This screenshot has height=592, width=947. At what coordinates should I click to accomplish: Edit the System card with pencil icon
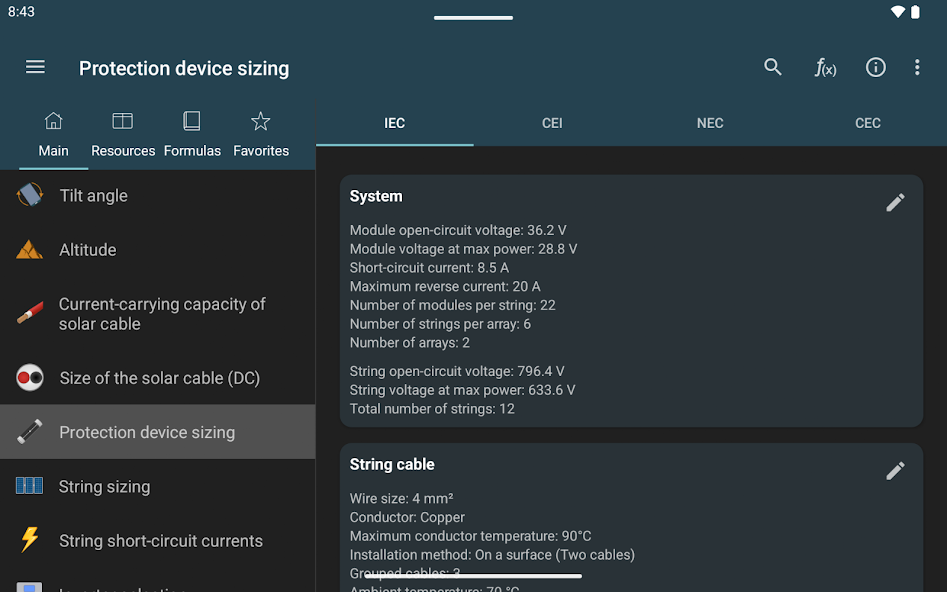pos(895,202)
